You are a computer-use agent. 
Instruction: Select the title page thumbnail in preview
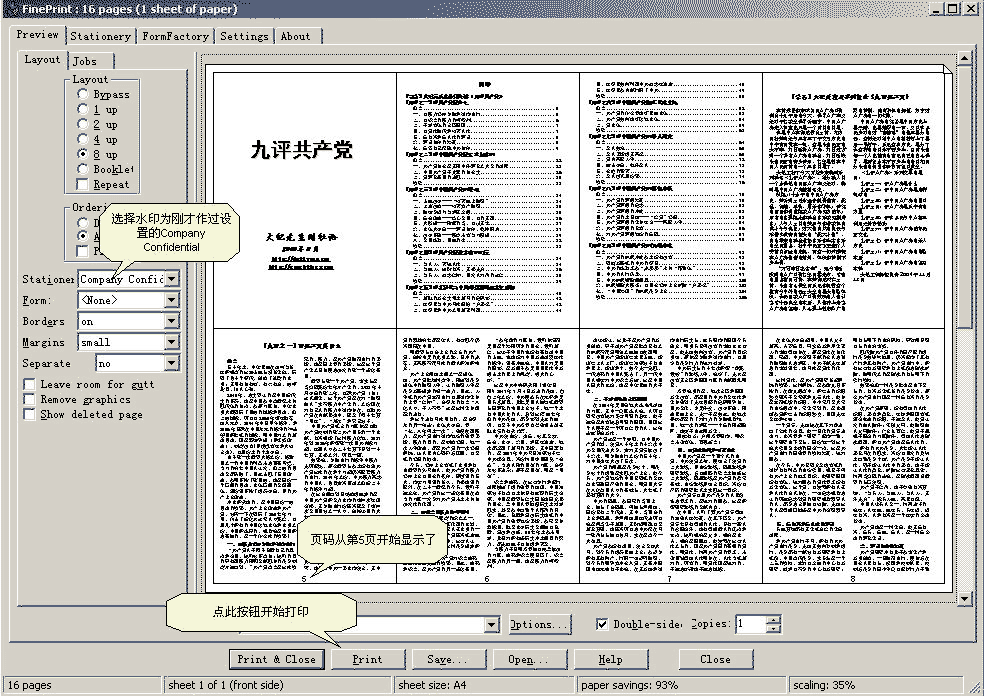304,198
